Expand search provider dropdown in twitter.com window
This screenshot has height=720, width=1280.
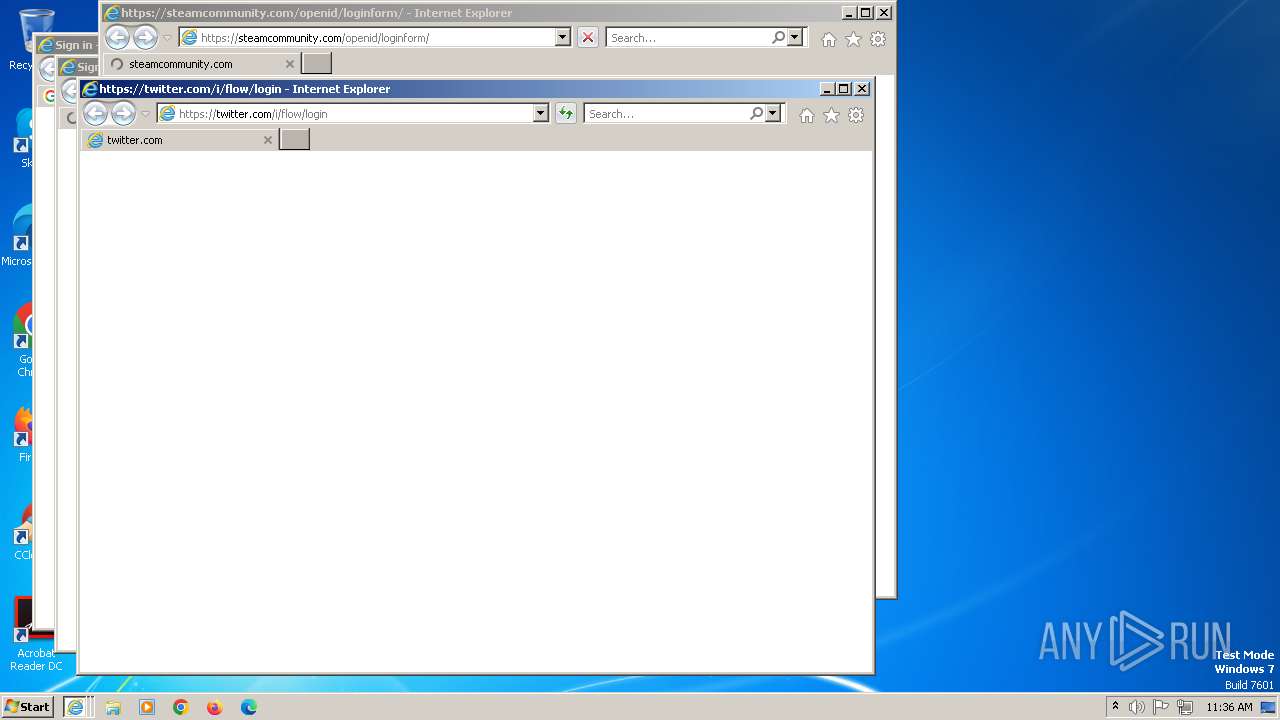tap(772, 114)
